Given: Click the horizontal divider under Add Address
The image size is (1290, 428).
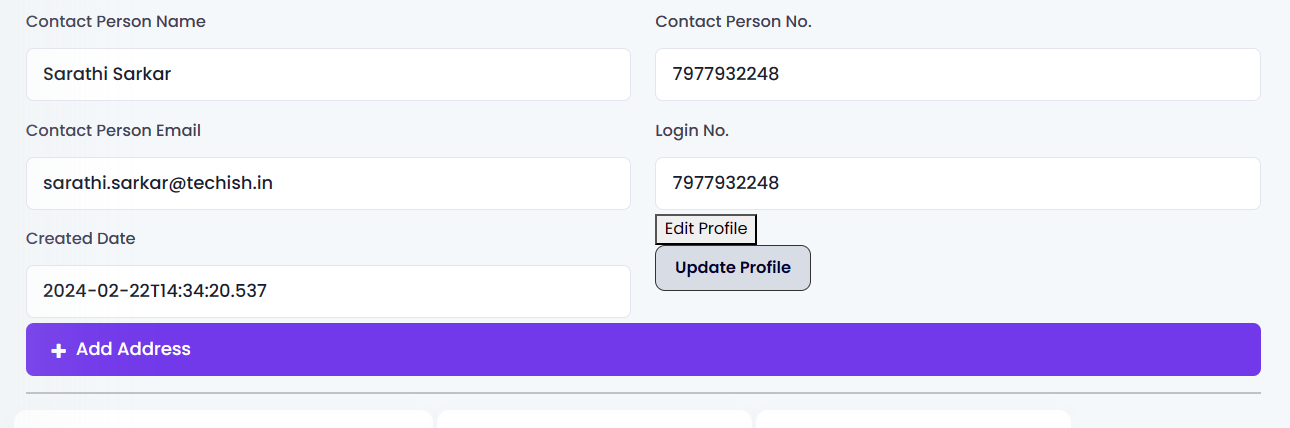Looking at the screenshot, I should coord(643,393).
